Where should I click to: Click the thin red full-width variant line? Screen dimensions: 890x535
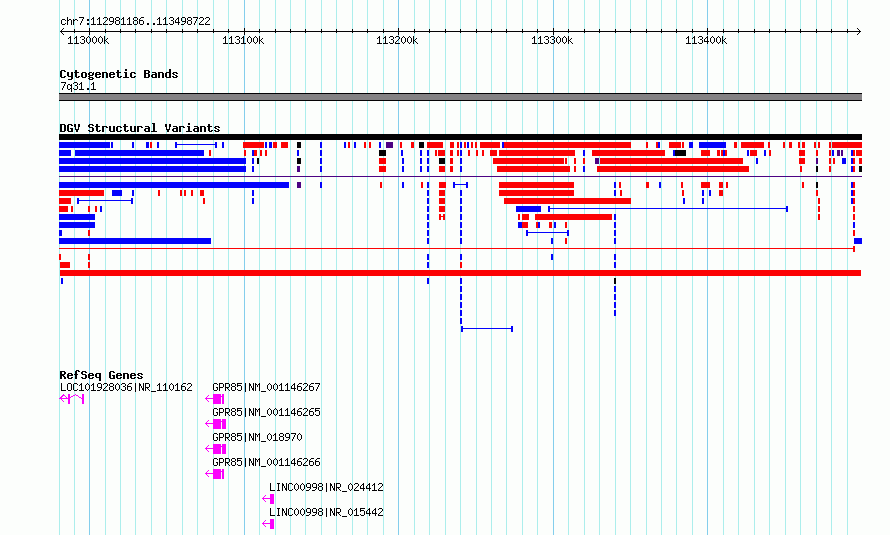pyautogui.click(x=457, y=248)
